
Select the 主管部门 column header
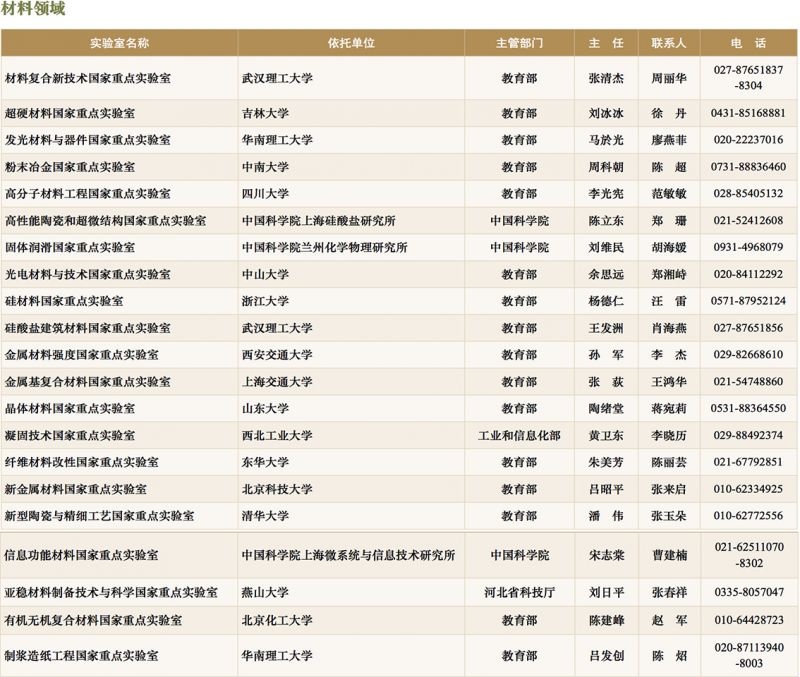click(518, 43)
